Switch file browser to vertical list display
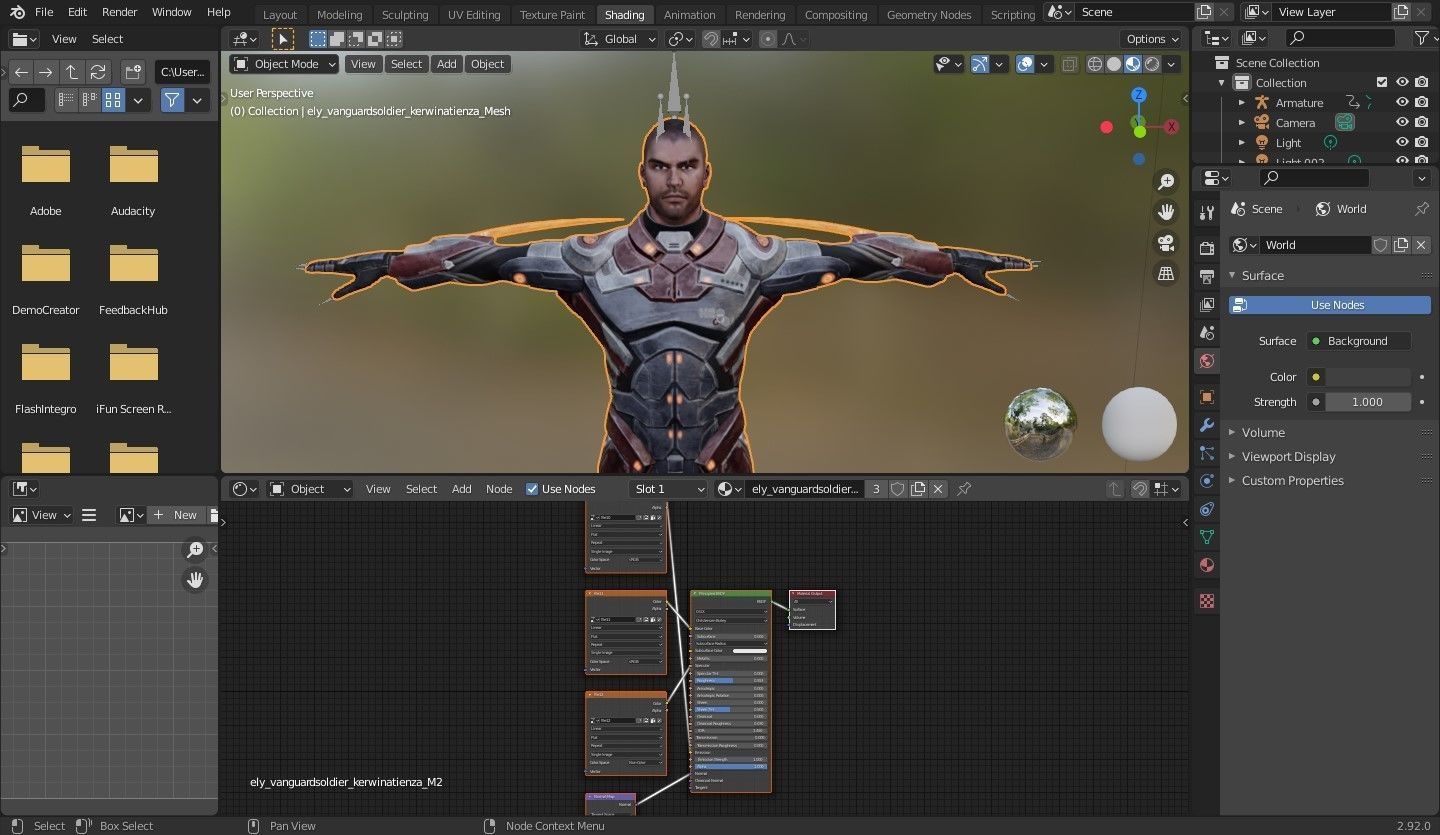This screenshot has height=835, width=1440. (x=66, y=100)
